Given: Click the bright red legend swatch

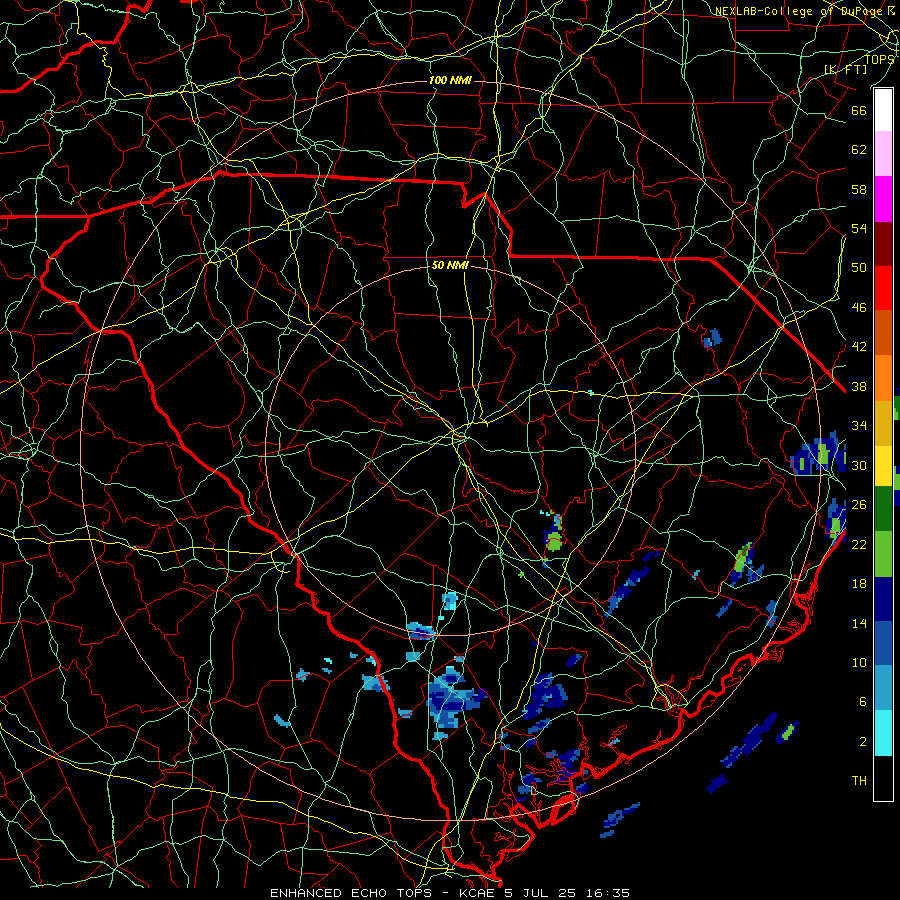Looking at the screenshot, I should pyautogui.click(x=883, y=288).
